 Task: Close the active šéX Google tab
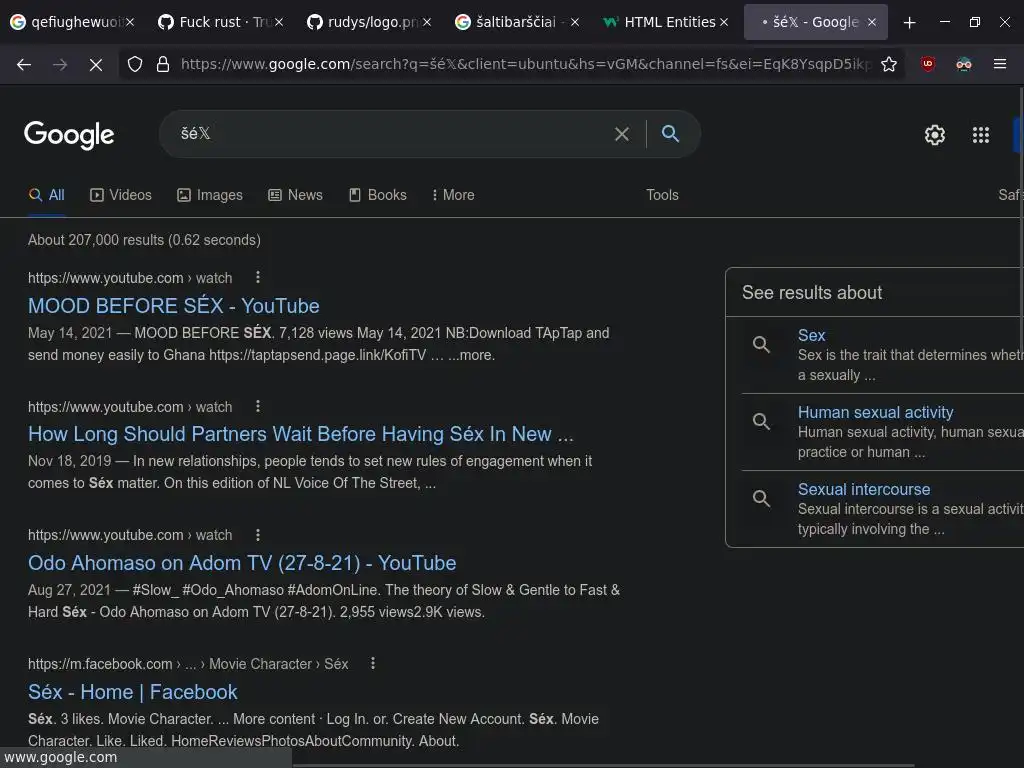click(x=872, y=22)
